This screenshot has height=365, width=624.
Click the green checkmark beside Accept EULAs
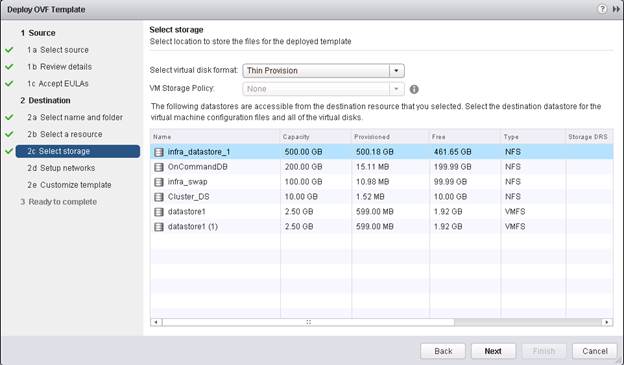coord(9,84)
